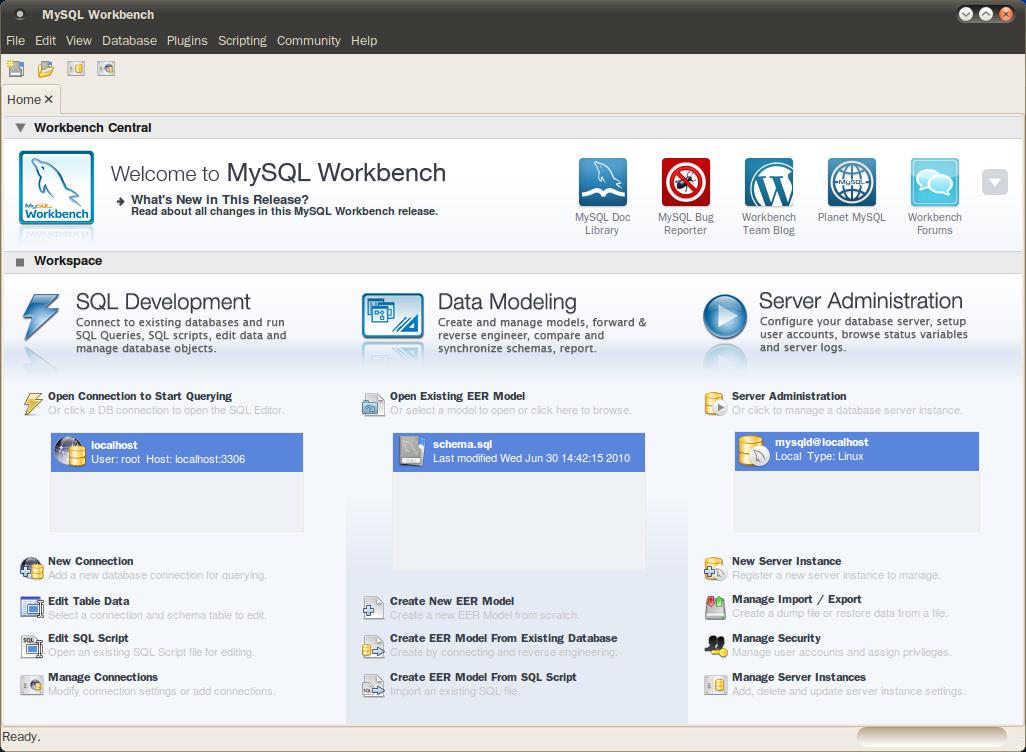Click the Open Existing EER Model link
Image resolution: width=1026 pixels, height=752 pixels.
click(x=457, y=396)
